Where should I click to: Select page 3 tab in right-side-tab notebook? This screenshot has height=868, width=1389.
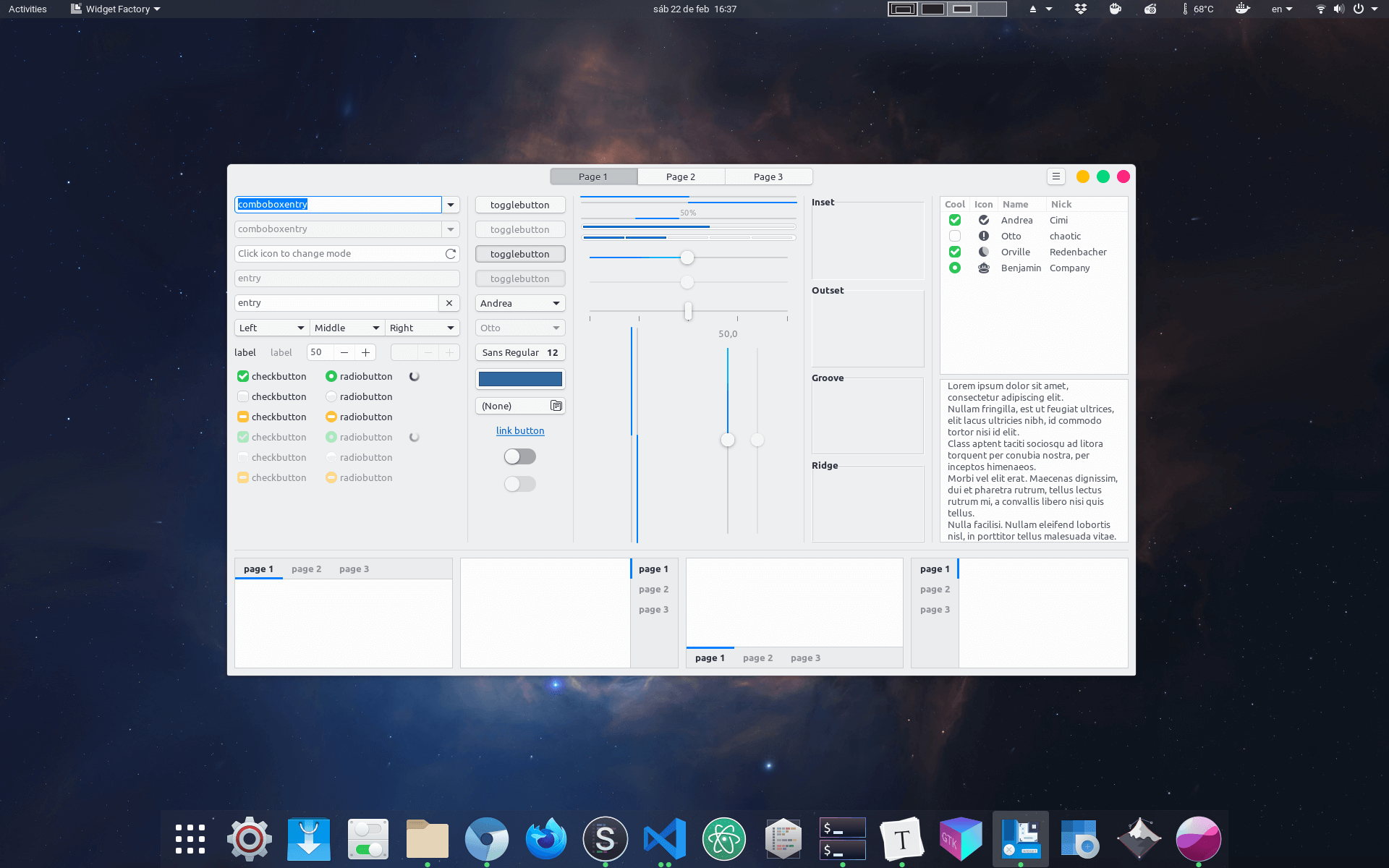[654, 610]
